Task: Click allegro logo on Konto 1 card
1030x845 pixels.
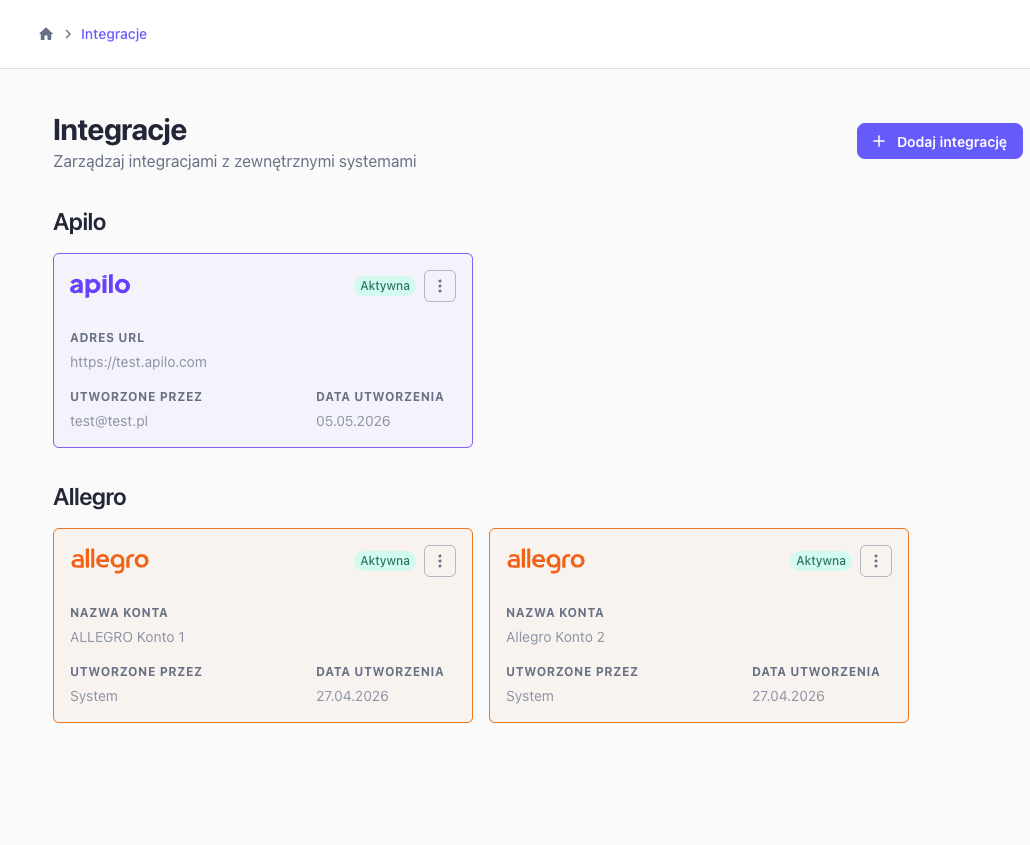Action: click(110, 561)
